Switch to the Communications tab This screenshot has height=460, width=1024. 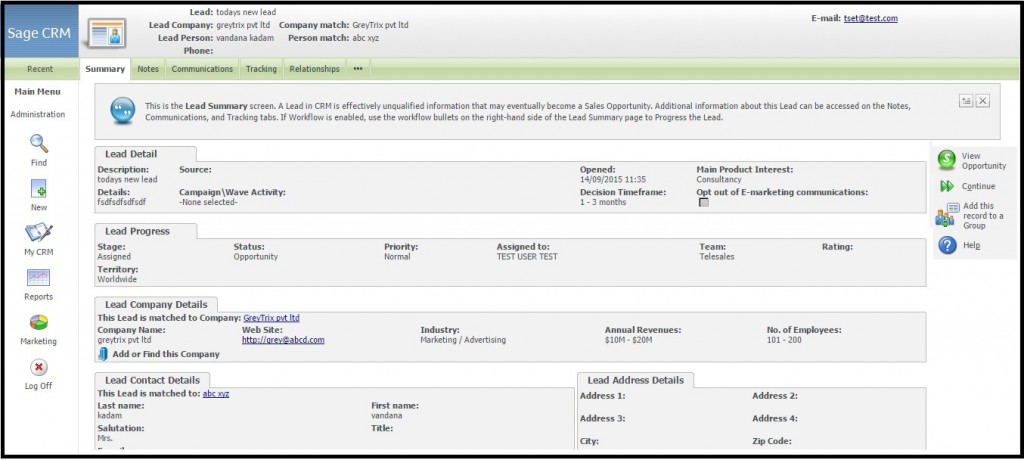pos(202,69)
